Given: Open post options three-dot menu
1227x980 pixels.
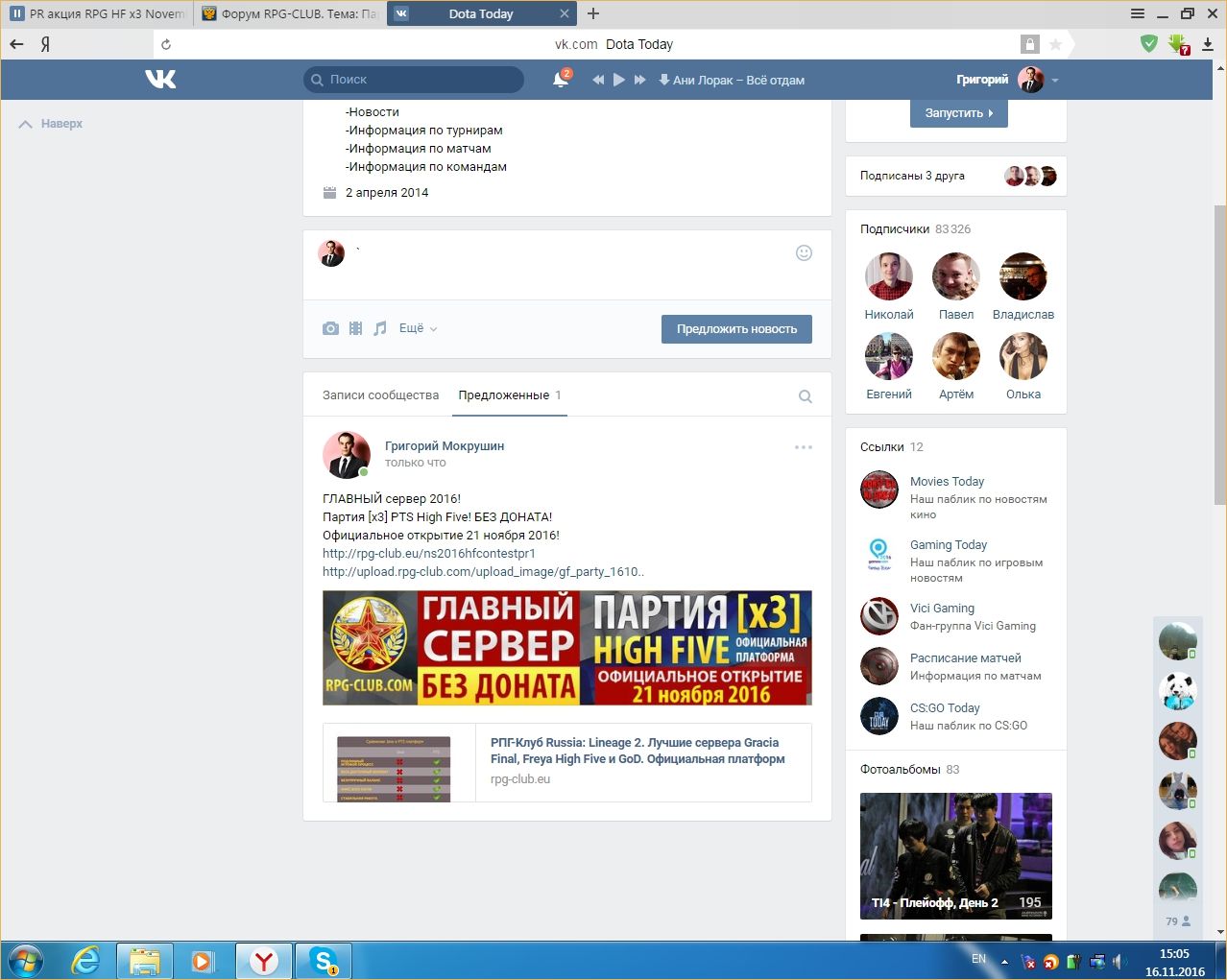Looking at the screenshot, I should coord(804,447).
